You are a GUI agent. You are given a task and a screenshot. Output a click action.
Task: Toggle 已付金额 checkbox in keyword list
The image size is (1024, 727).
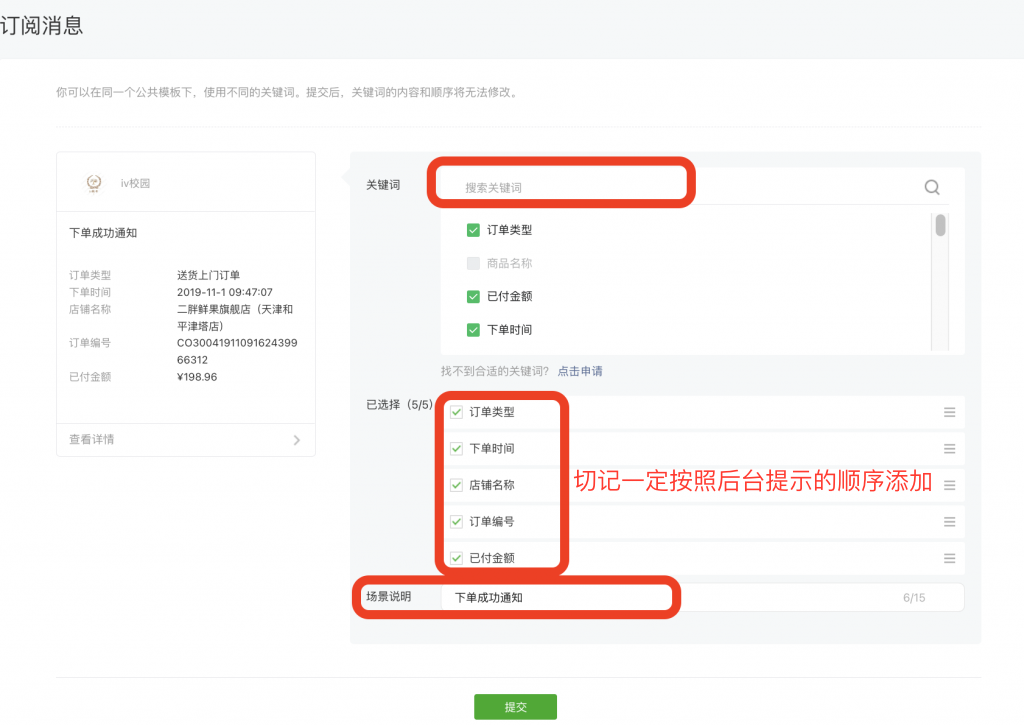point(473,296)
